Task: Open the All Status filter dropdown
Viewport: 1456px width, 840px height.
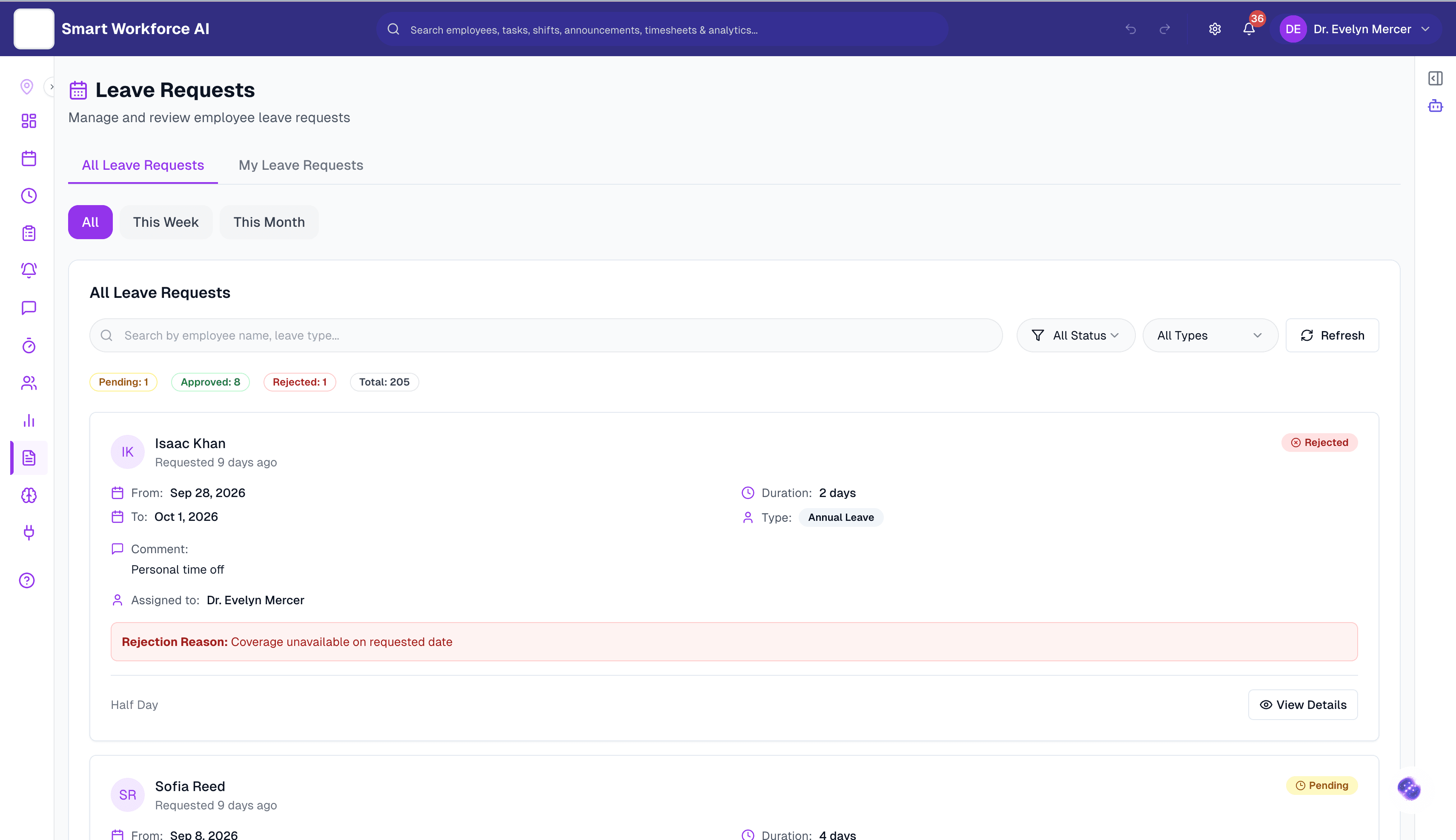Action: click(1075, 335)
